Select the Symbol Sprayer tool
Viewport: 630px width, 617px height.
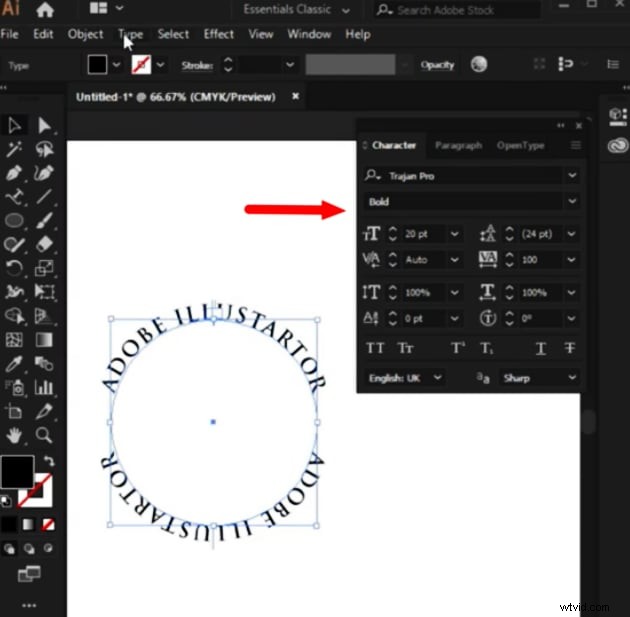point(15,388)
